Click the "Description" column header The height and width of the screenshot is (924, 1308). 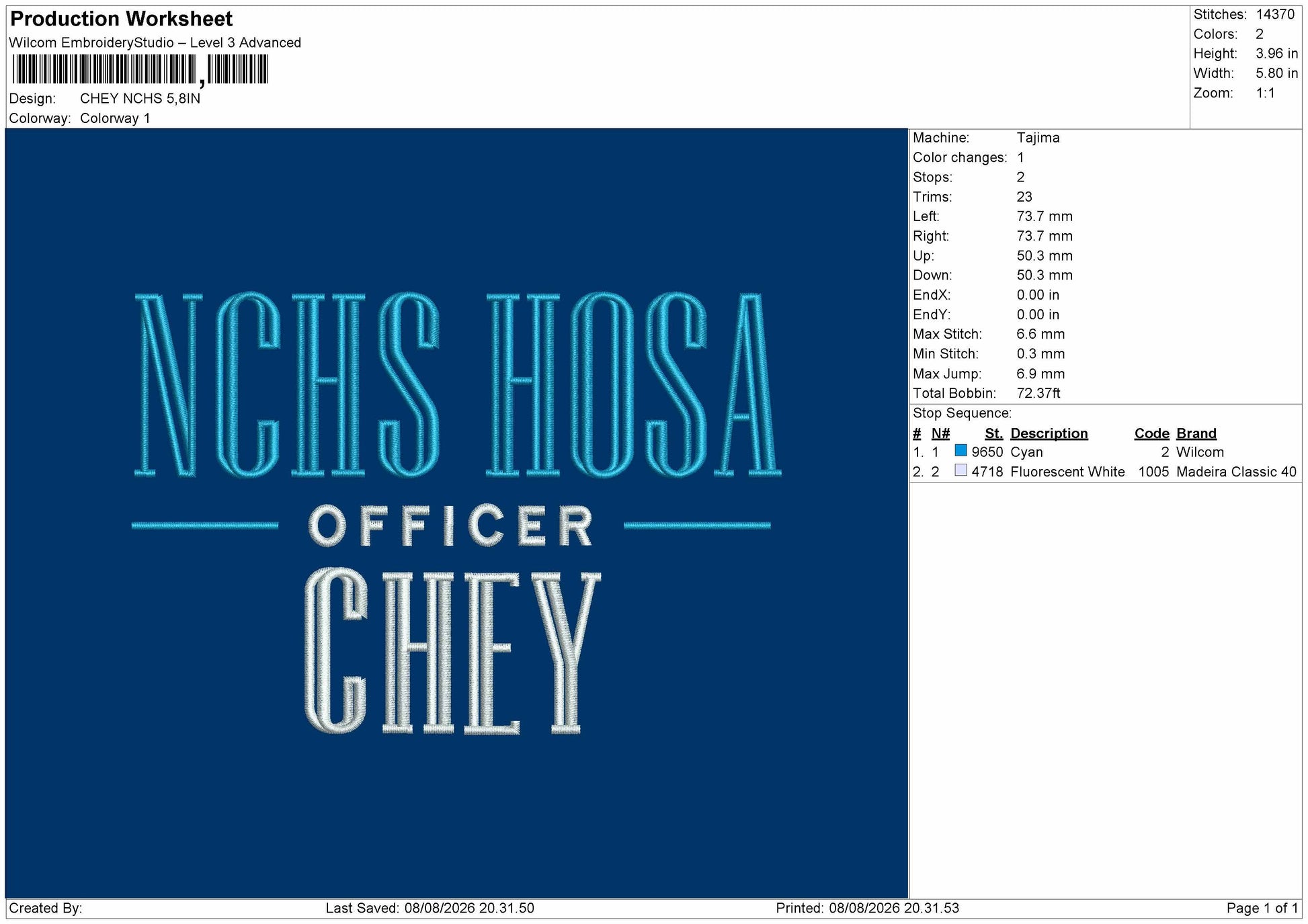1049,433
